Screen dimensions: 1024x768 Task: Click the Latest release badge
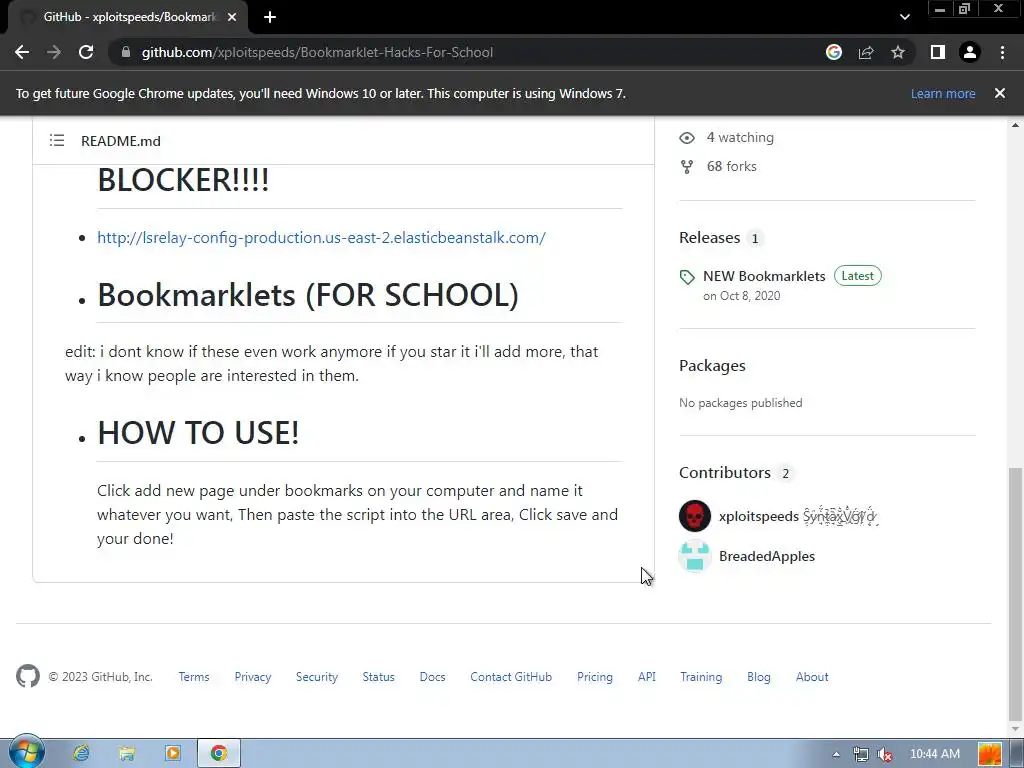857,276
